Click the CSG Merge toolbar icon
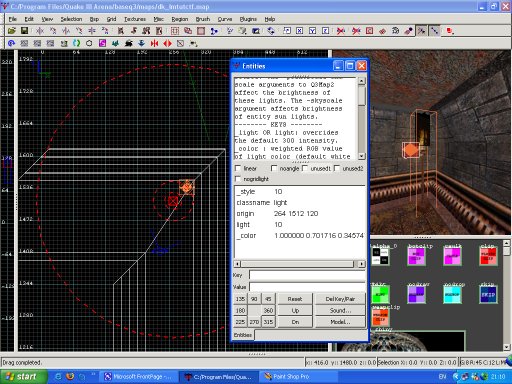The image size is (512, 384). 188,31
